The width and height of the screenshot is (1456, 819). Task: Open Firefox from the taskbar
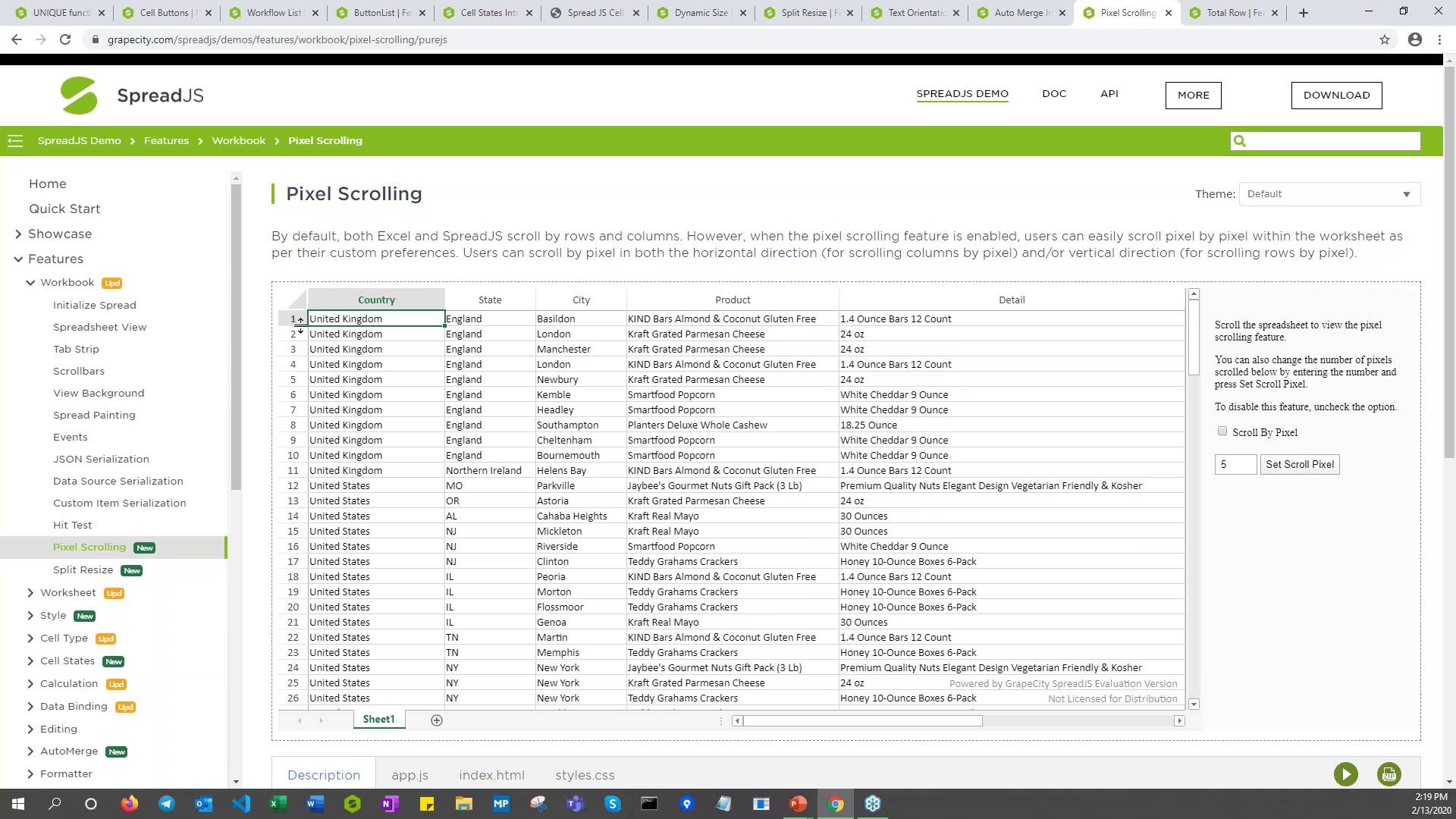[130, 804]
